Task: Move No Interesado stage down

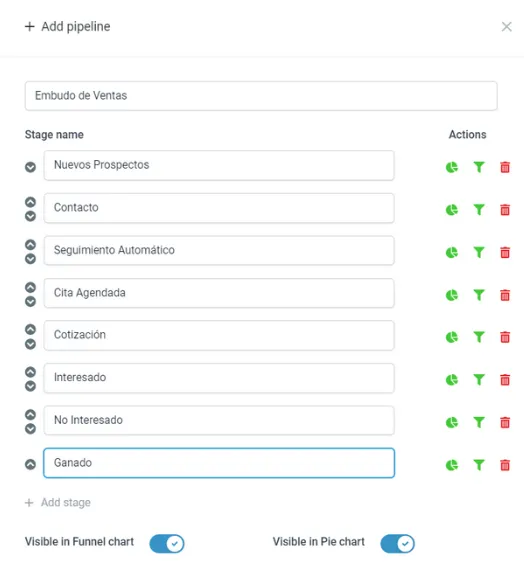Action: (x=31, y=429)
